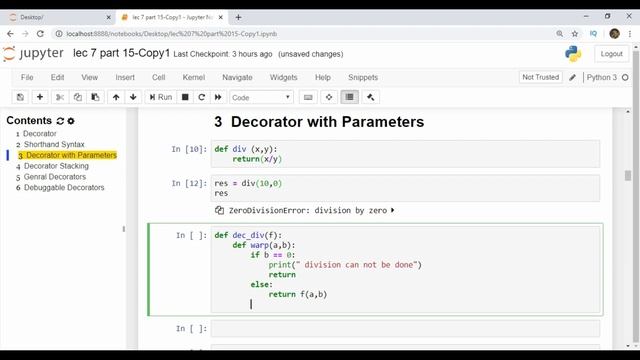The image size is (640, 360).
Task: Expand the ZeroDivisionError traceback arrow
Action: pos(392,210)
